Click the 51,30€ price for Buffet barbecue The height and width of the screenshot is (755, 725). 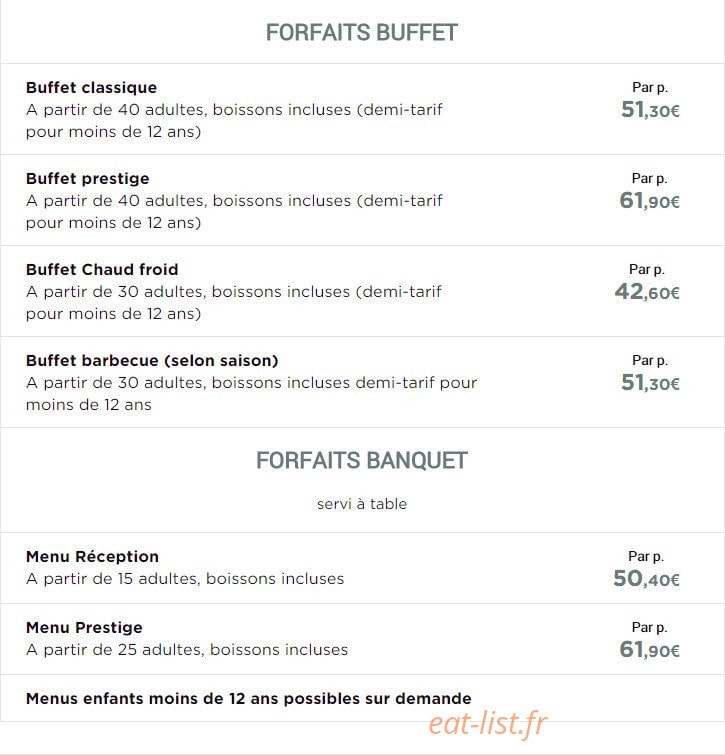pyautogui.click(x=650, y=383)
